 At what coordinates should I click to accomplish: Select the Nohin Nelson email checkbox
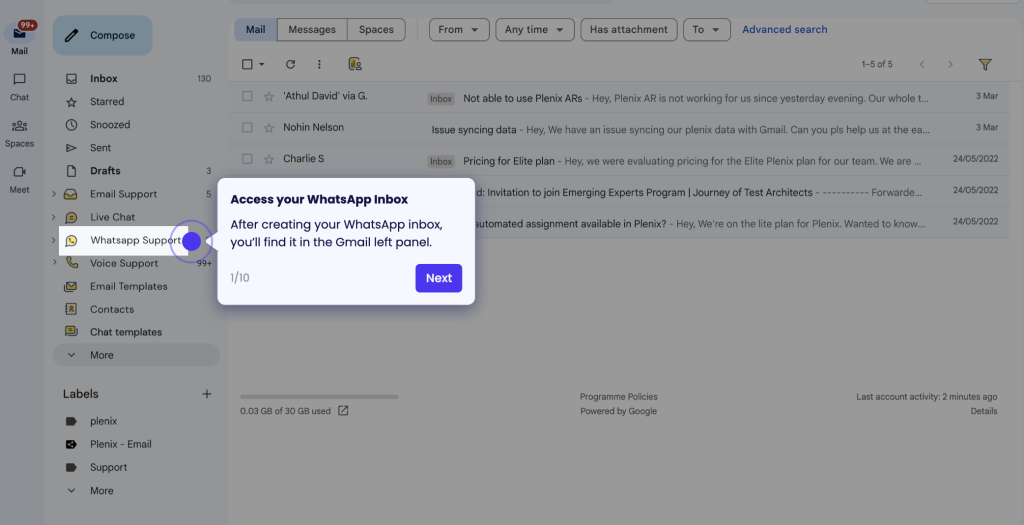tap(247, 127)
